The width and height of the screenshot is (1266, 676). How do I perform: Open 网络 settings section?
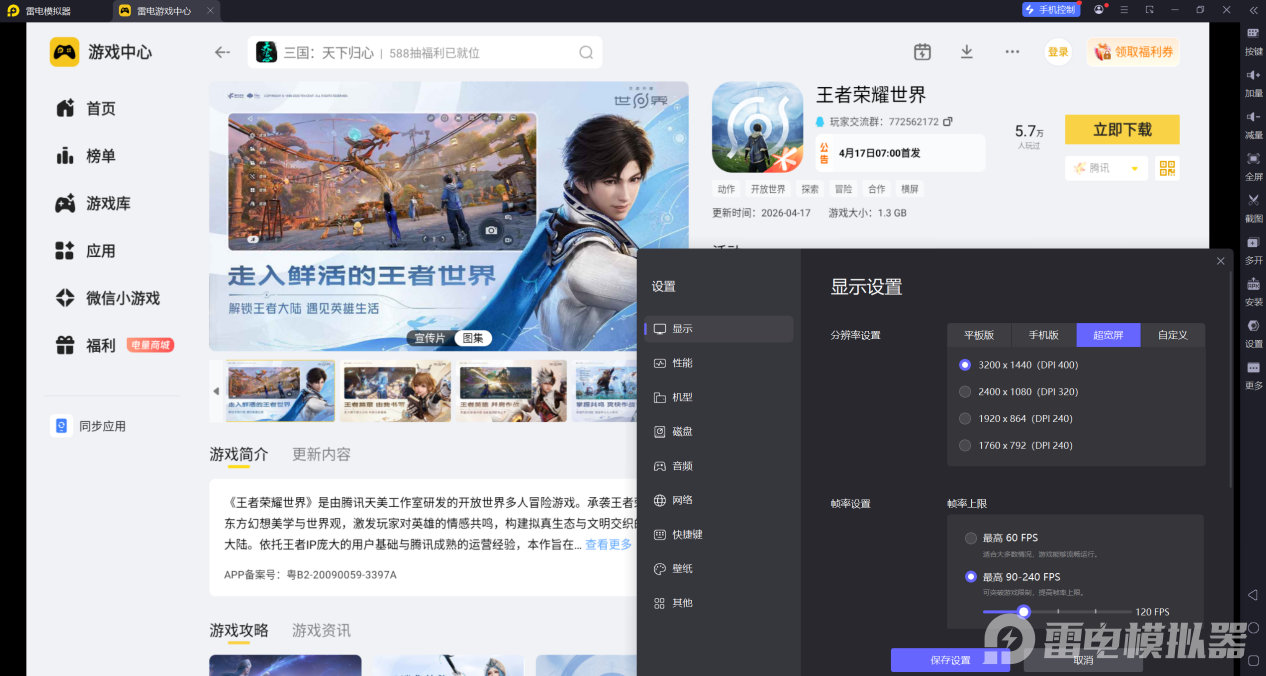[x=719, y=500]
